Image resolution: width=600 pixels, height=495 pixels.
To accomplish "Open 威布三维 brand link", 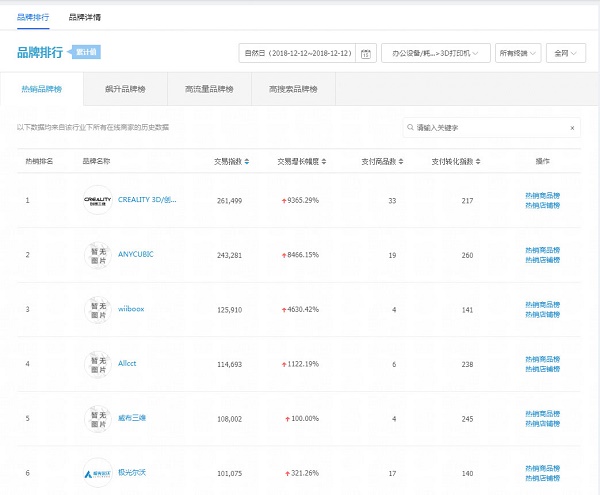I will tap(132, 418).
